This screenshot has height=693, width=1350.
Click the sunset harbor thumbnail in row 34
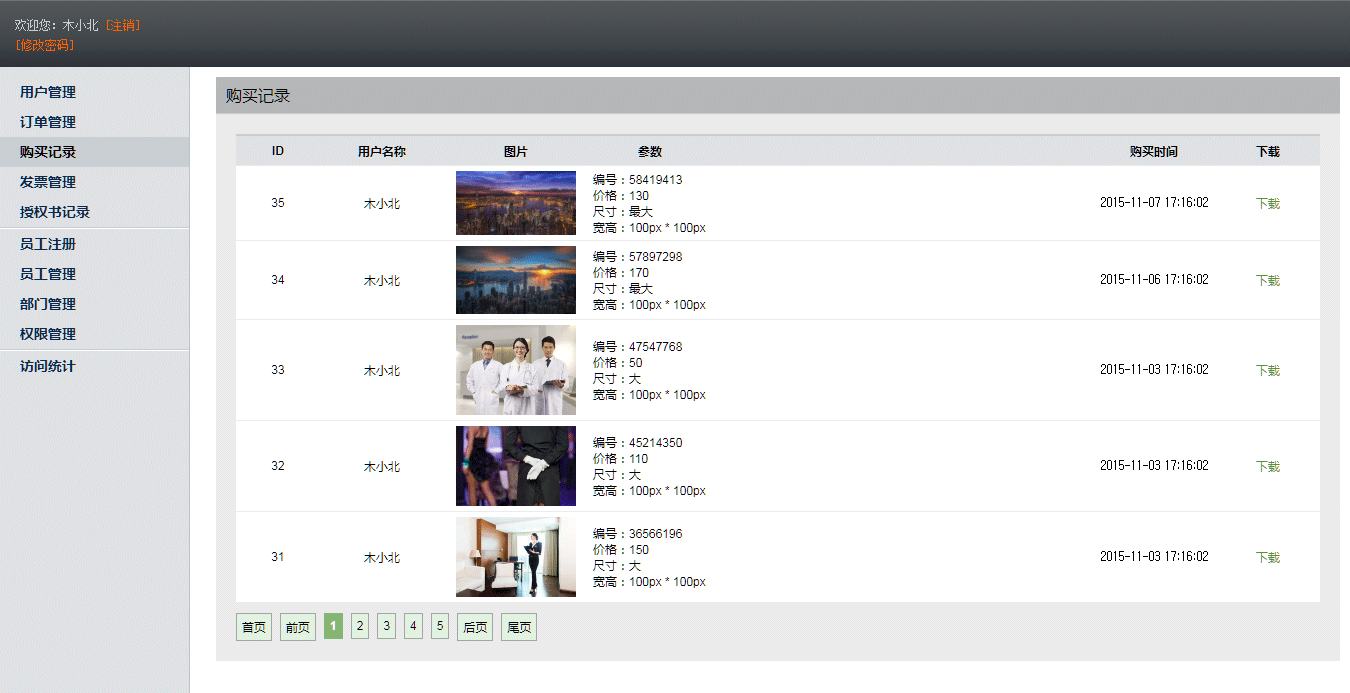516,280
